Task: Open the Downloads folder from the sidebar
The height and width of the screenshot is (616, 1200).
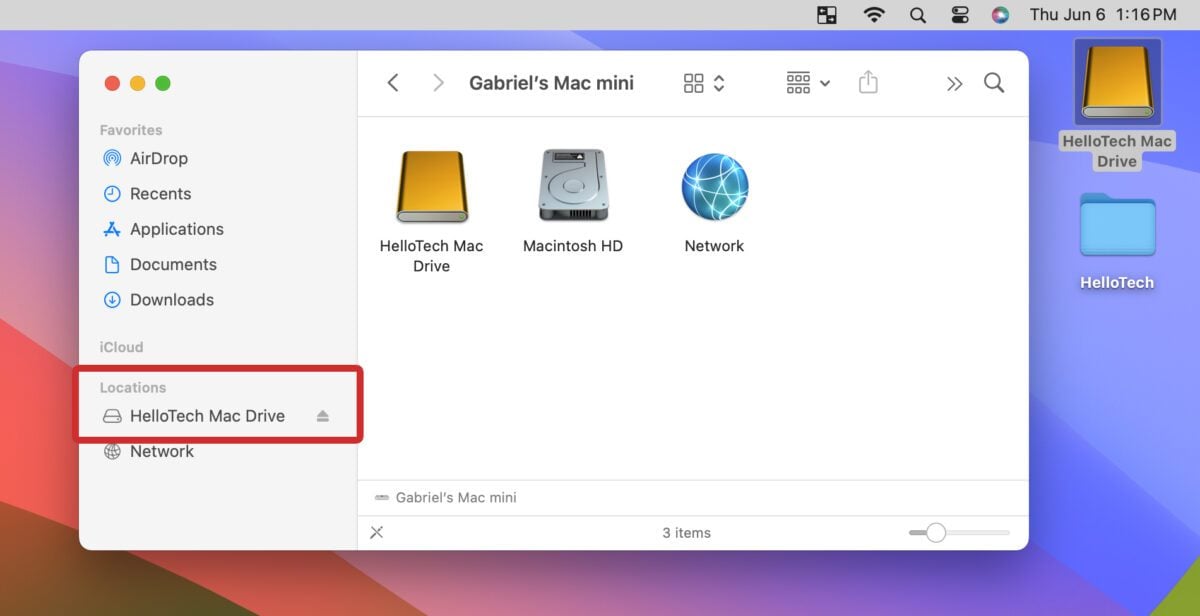Action: tap(172, 299)
